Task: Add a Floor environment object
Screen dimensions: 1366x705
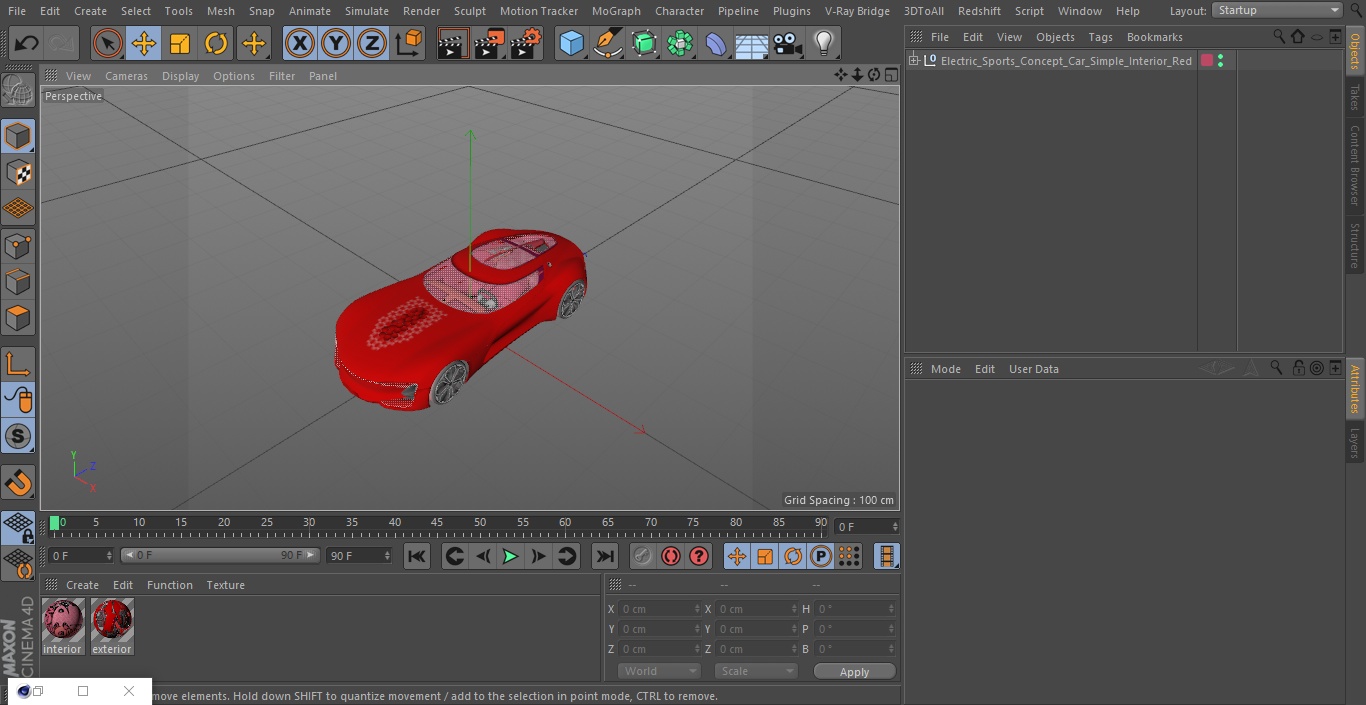Action: point(752,43)
